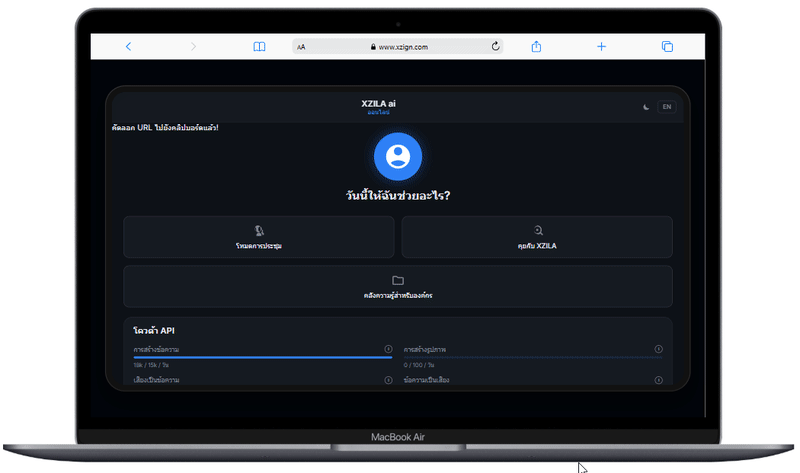Click the info icon for speech-to-text quota (เสียงเป็นข้อความ)
800x473 pixels.
coord(388,380)
